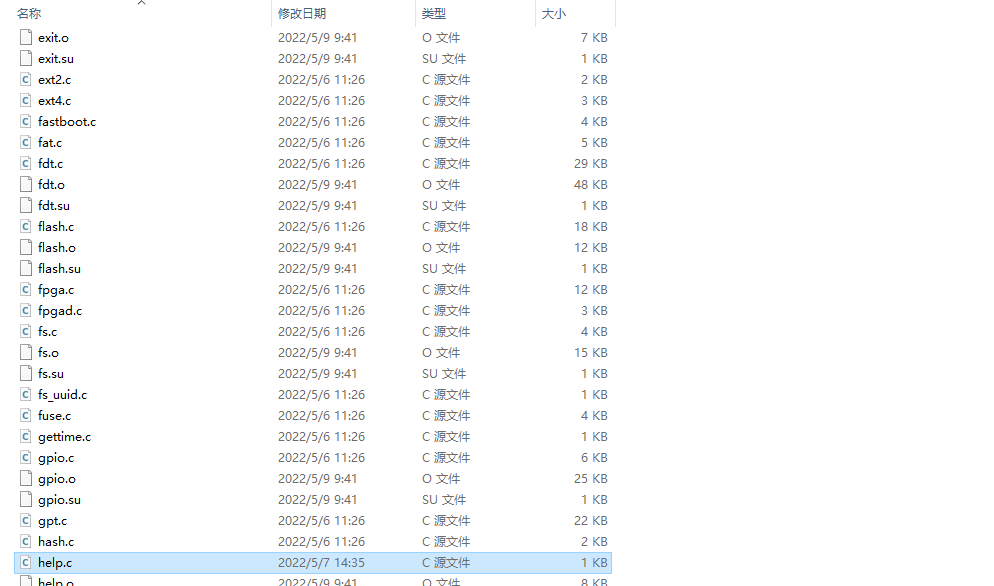The width and height of the screenshot is (994, 586).
Task: Sort by the 修改日期 column header
Action: point(302,13)
